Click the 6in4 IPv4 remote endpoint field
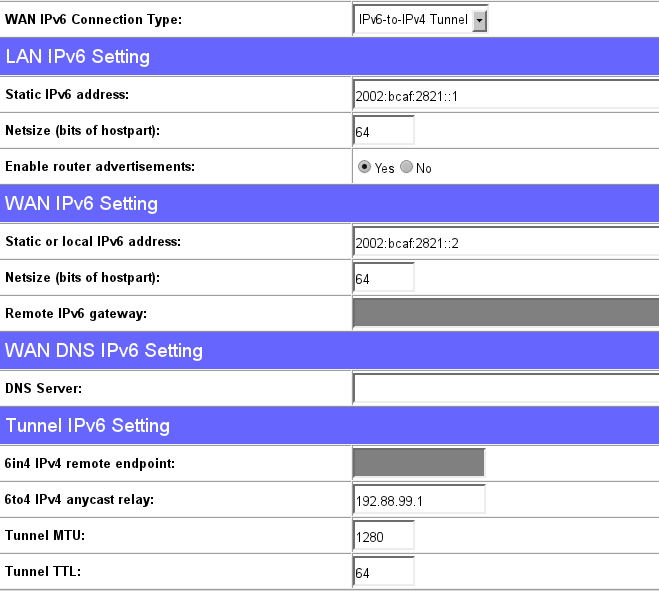Viewport: 659px width, 591px height. (x=419, y=462)
